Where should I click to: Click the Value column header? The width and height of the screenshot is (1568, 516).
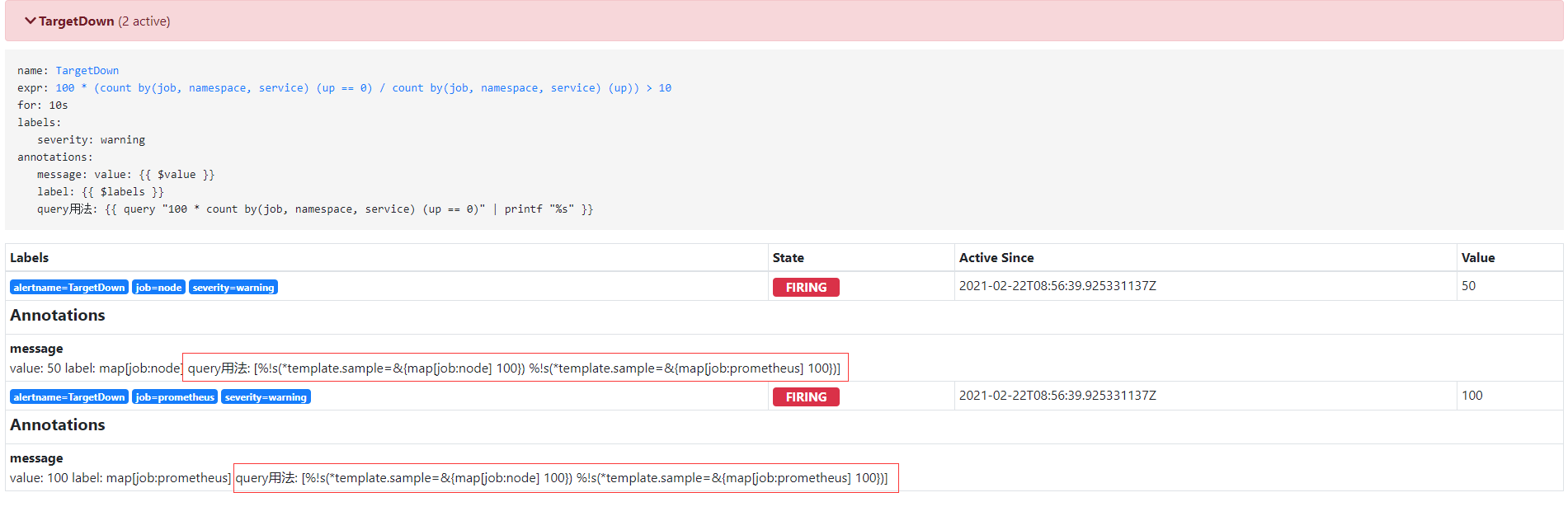(x=1477, y=258)
